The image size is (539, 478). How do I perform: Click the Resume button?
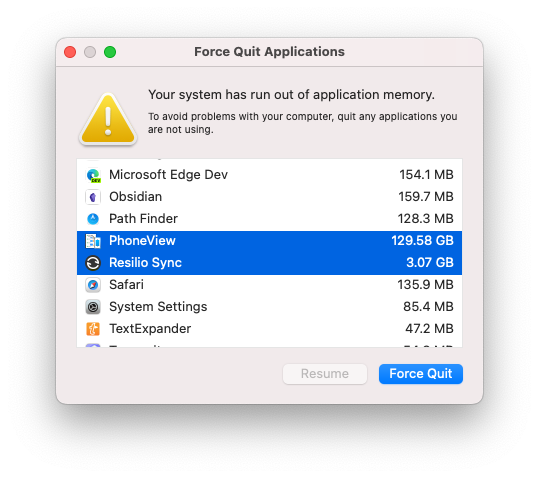coord(325,374)
